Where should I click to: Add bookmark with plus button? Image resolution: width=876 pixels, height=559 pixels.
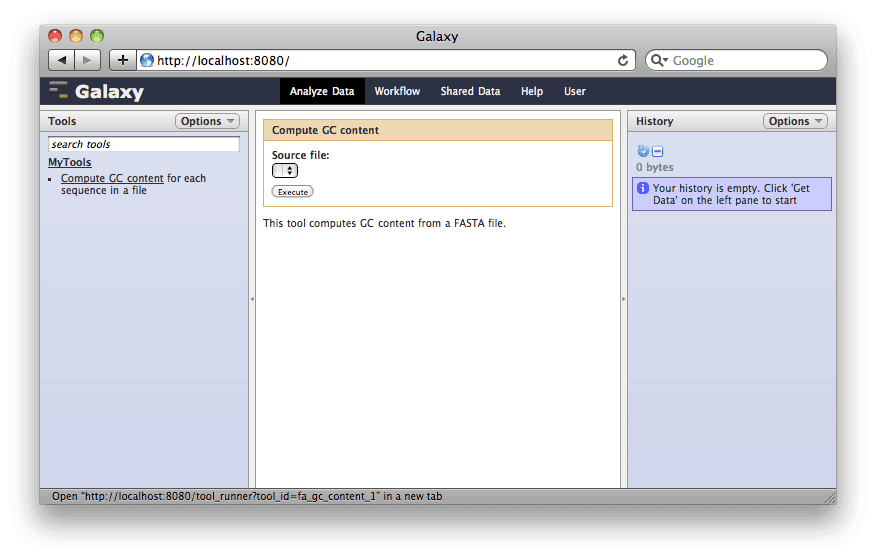click(122, 60)
